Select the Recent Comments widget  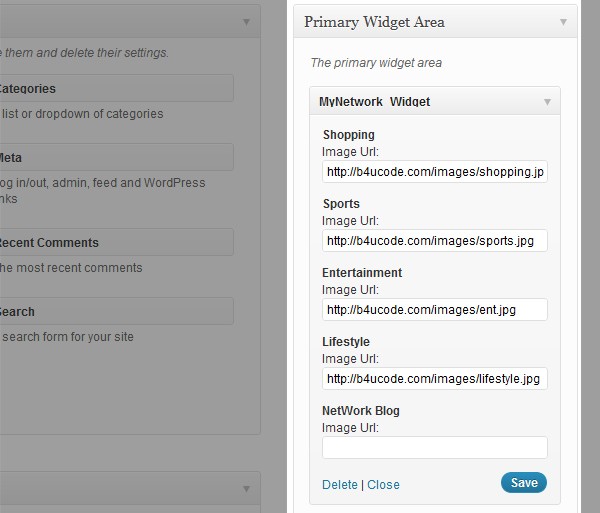[x=116, y=242]
